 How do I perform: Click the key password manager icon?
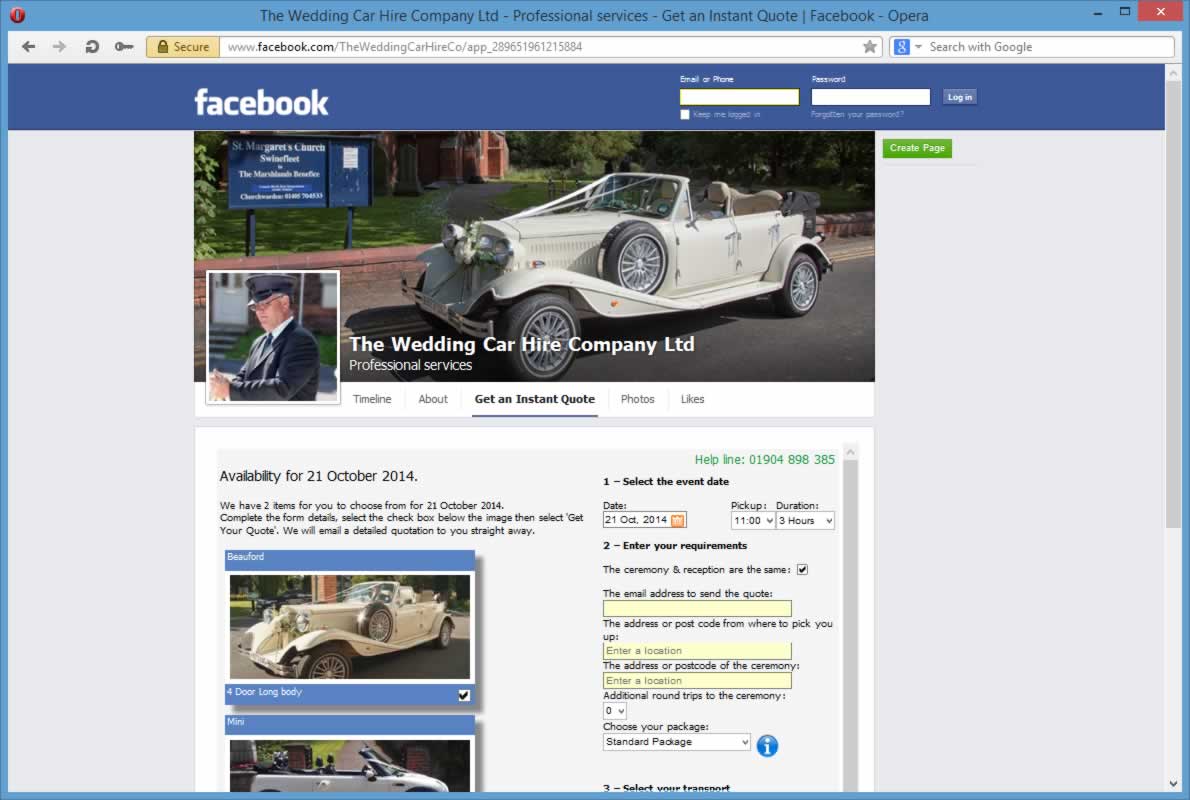[x=124, y=47]
